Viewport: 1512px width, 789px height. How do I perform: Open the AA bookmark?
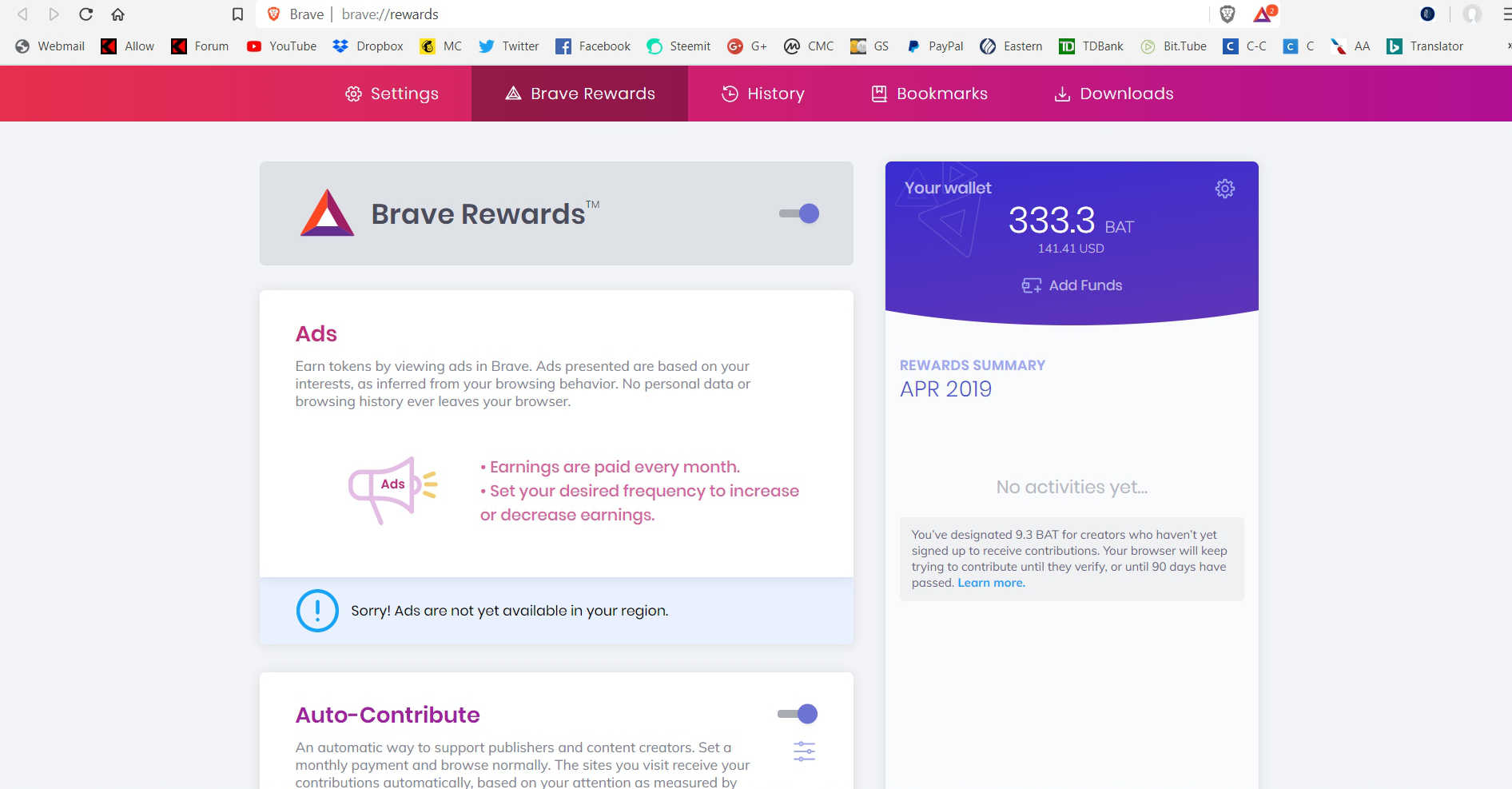point(1351,46)
